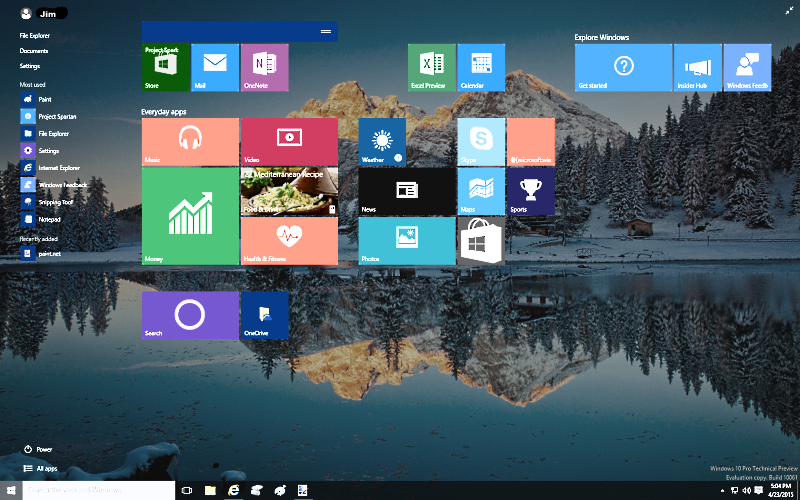The width and height of the screenshot is (800, 500).
Task: Open the volume speaker tray icon
Action: (x=746, y=490)
